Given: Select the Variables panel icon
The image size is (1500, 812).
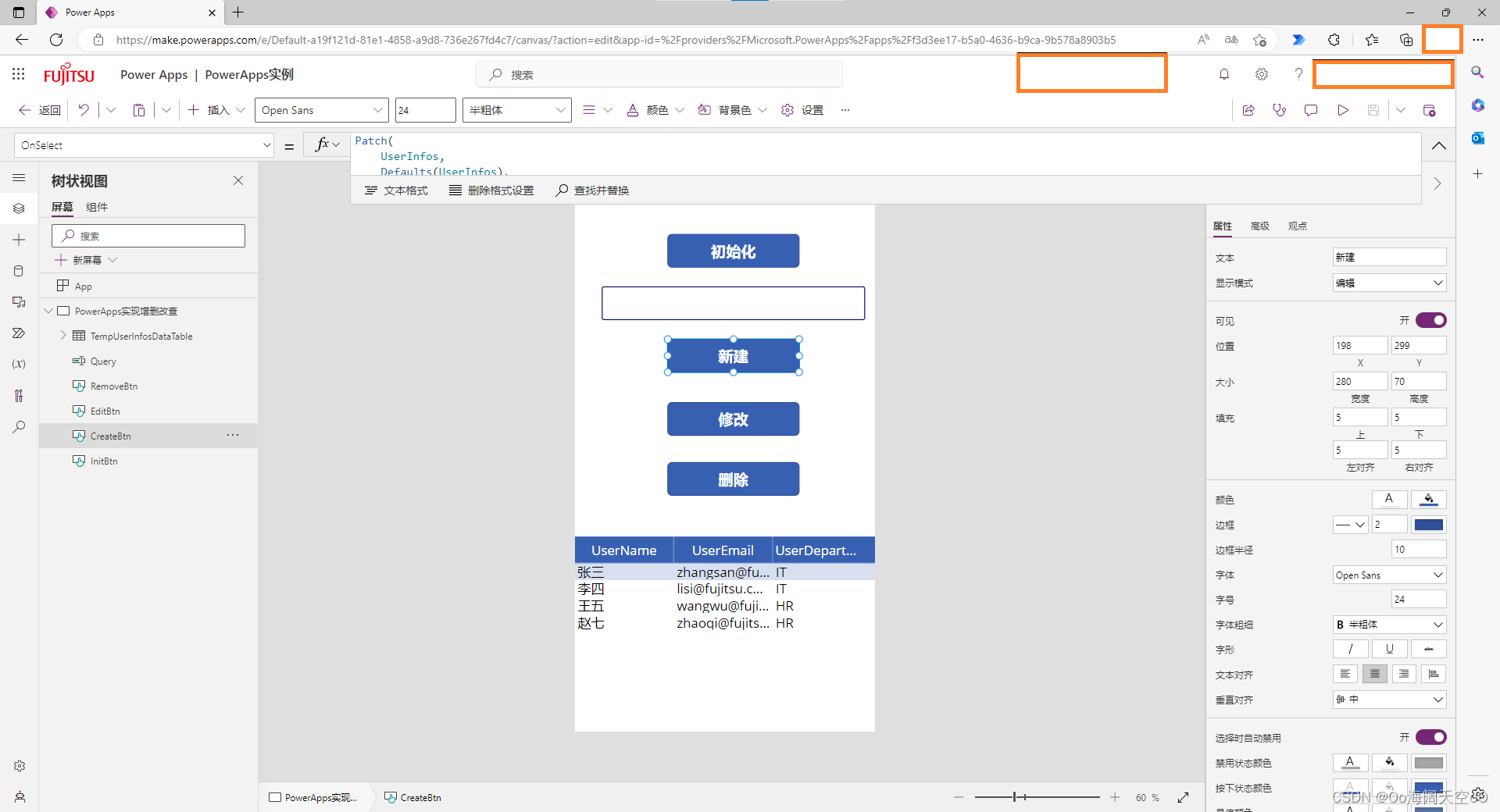Looking at the screenshot, I should pyautogui.click(x=20, y=364).
